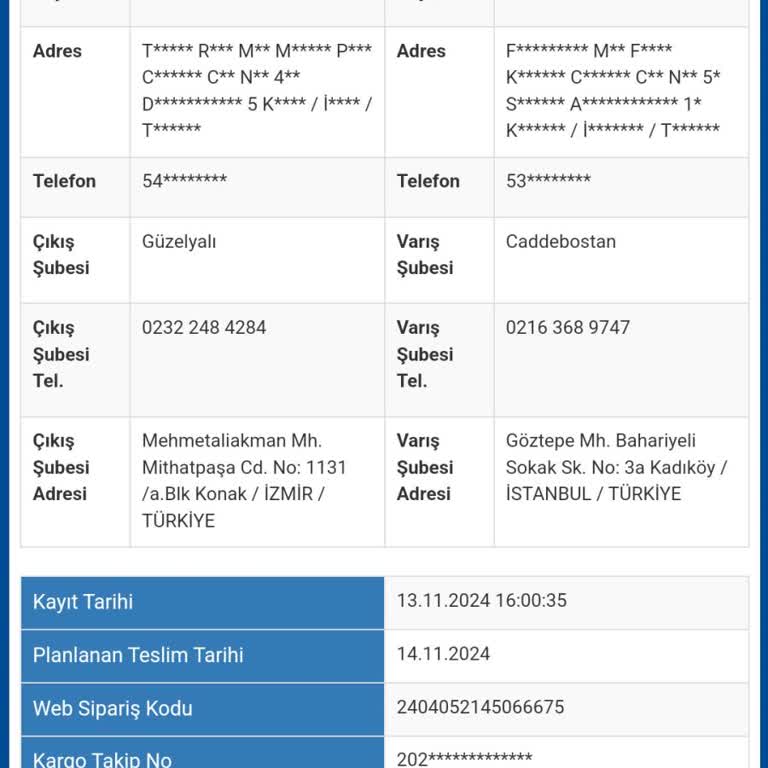Select the planned delivery date 14.11.2024
The image size is (768, 768).
(x=443, y=654)
